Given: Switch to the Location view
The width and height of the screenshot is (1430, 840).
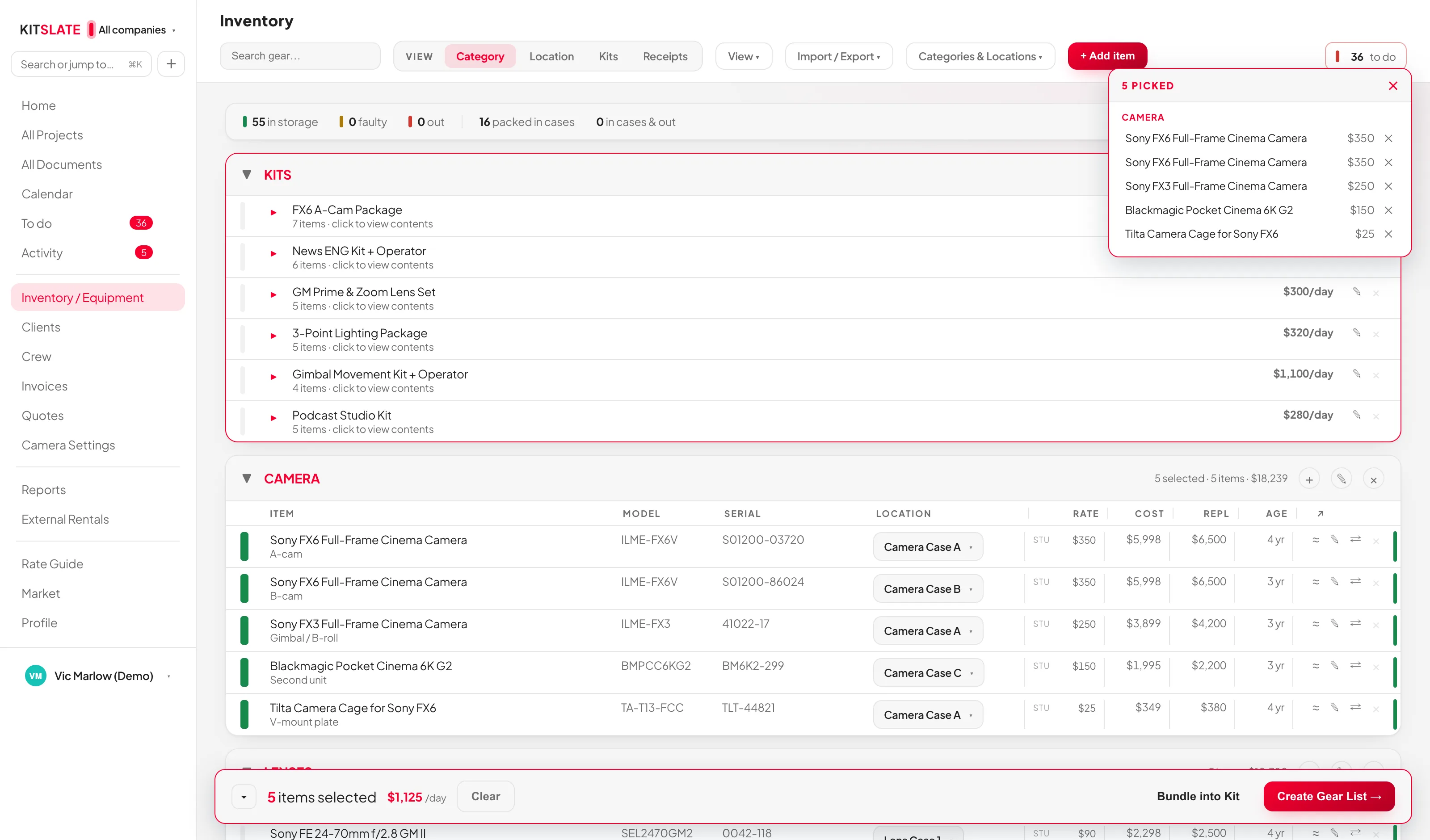Looking at the screenshot, I should pos(551,56).
